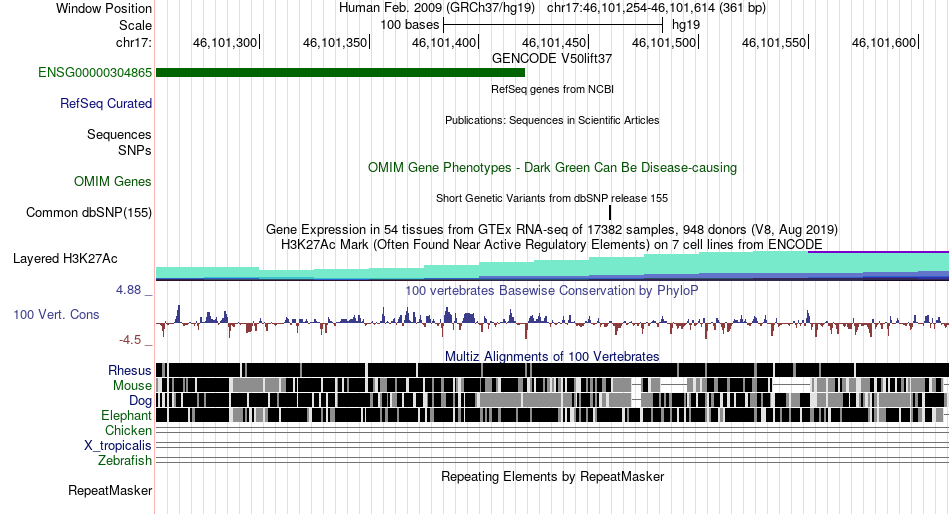This screenshot has height=514, width=950.
Task: Select the Dog alignment label
Action: [x=140, y=401]
